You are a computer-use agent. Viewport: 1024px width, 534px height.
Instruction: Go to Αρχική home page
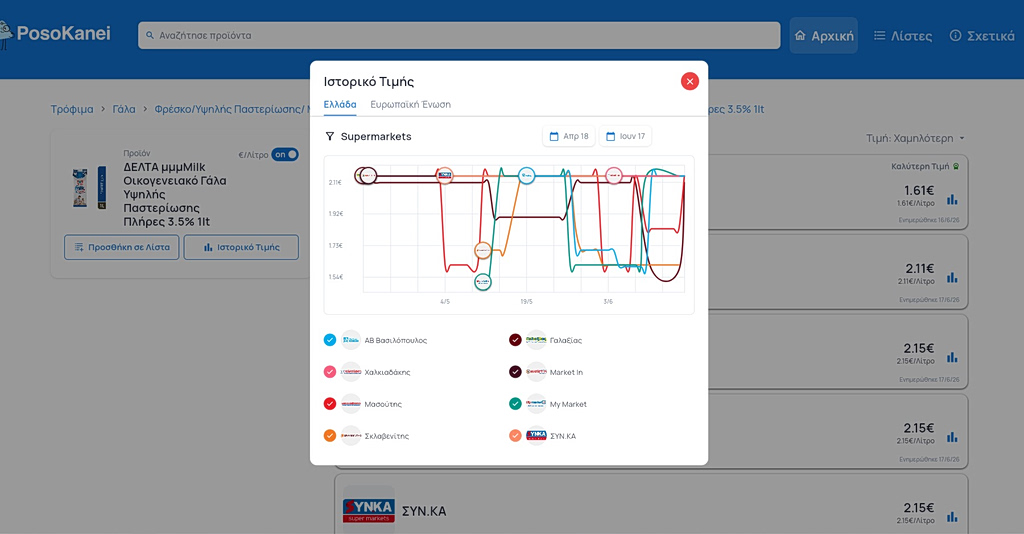coord(824,36)
